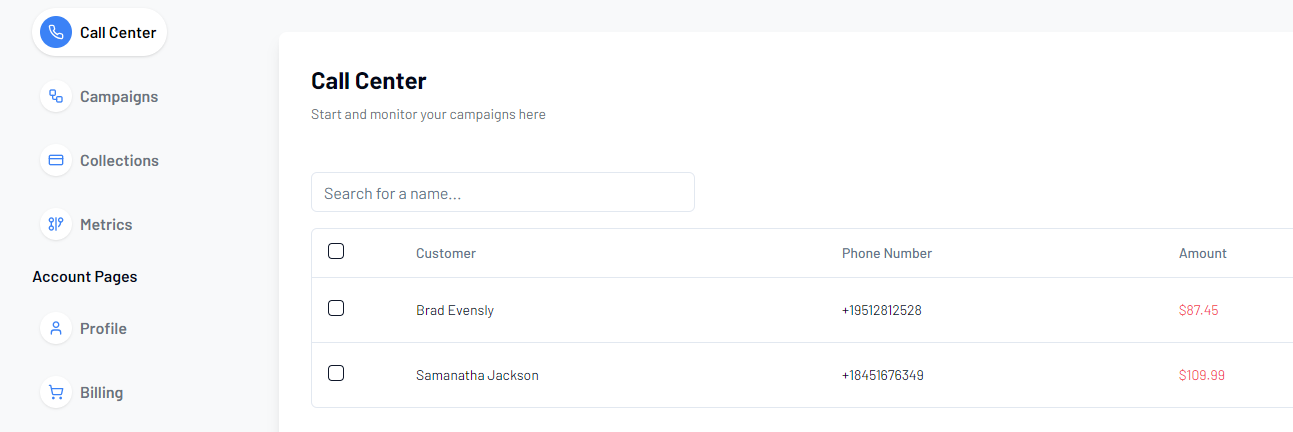The width and height of the screenshot is (1293, 432).
Task: Click the Call Center phone icon
Action: 56,33
